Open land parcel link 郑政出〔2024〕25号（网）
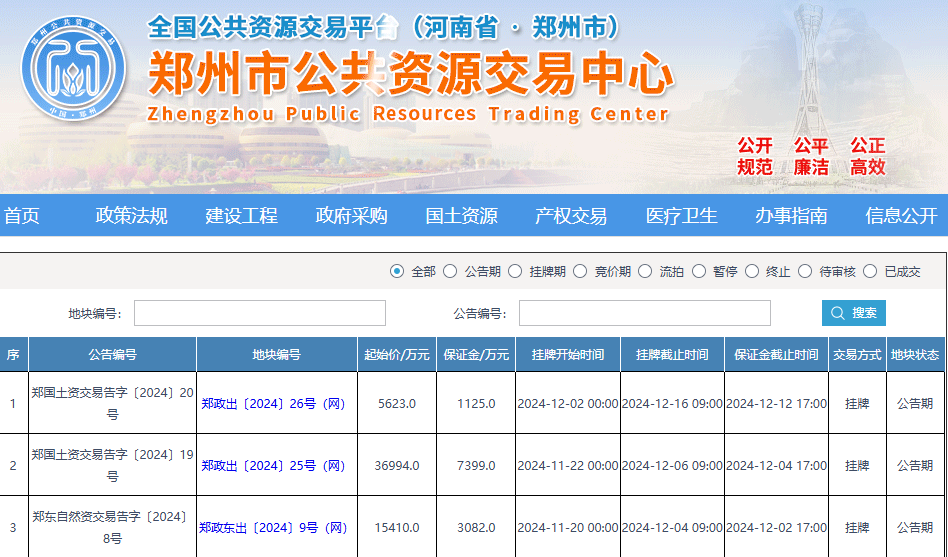 pos(273,466)
